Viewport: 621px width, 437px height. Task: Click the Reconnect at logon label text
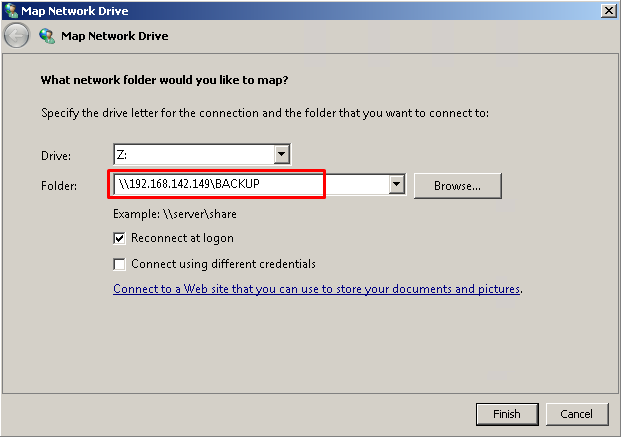click(x=183, y=238)
